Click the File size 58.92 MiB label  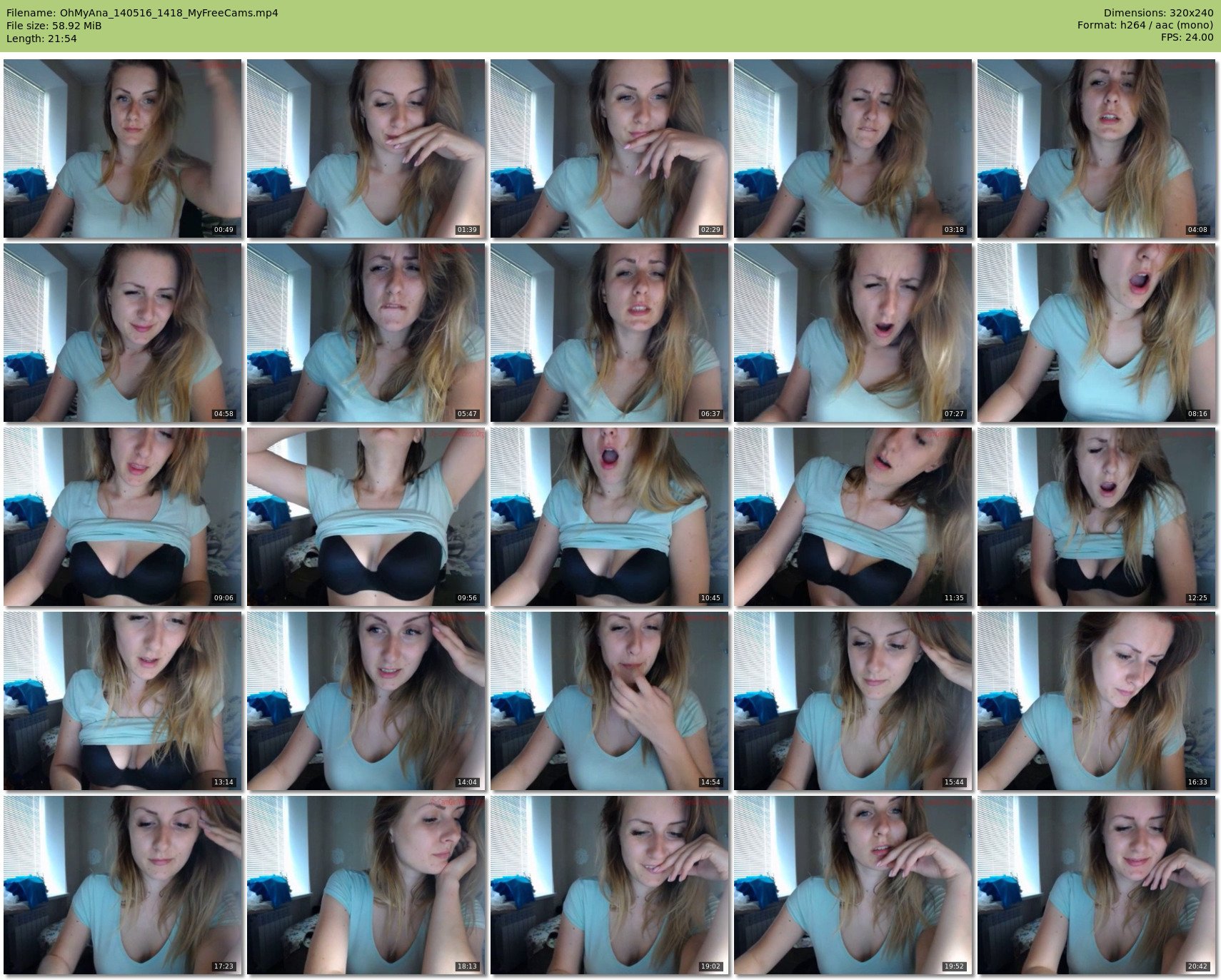tap(54, 26)
